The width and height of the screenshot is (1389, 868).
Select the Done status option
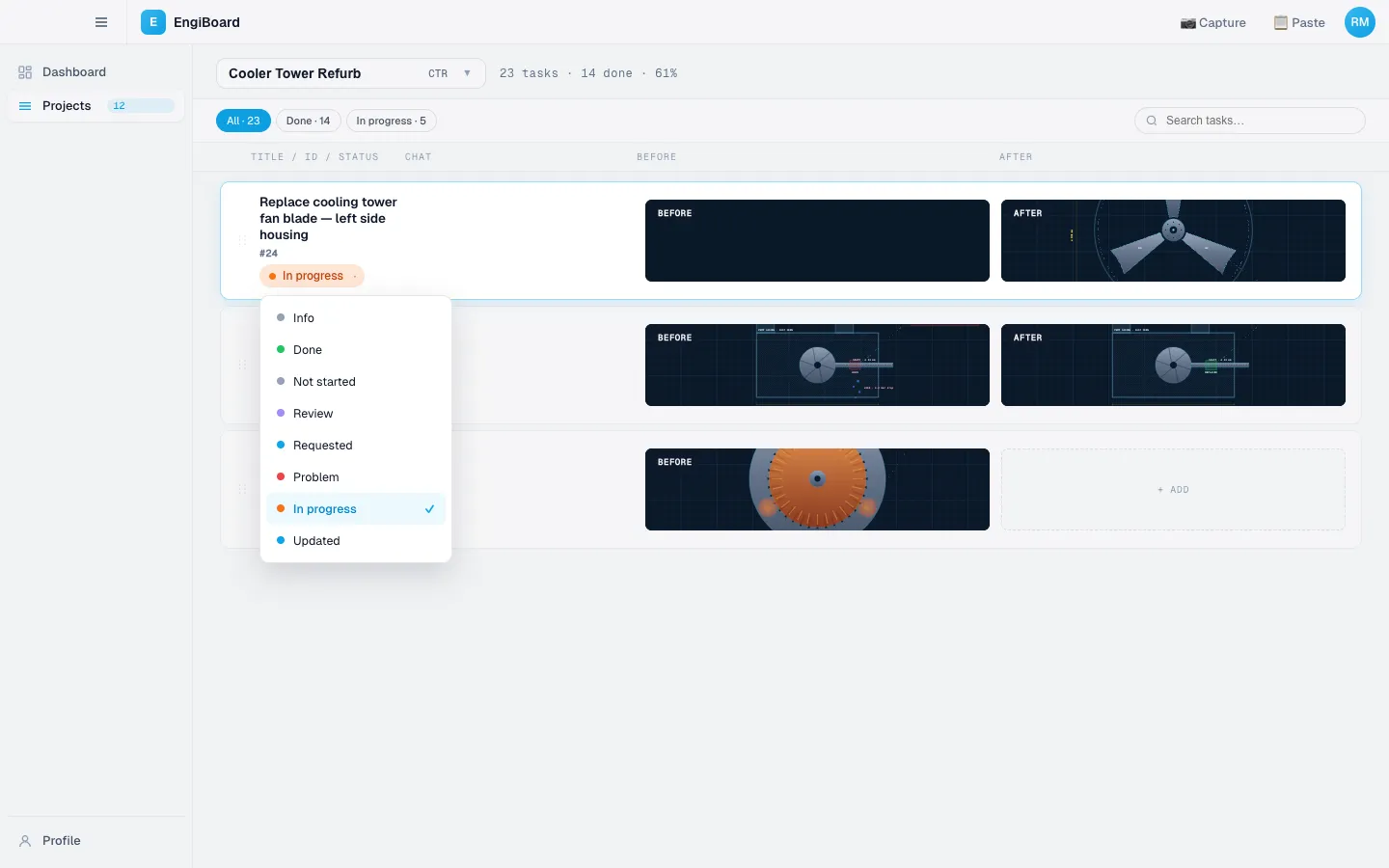click(356, 350)
